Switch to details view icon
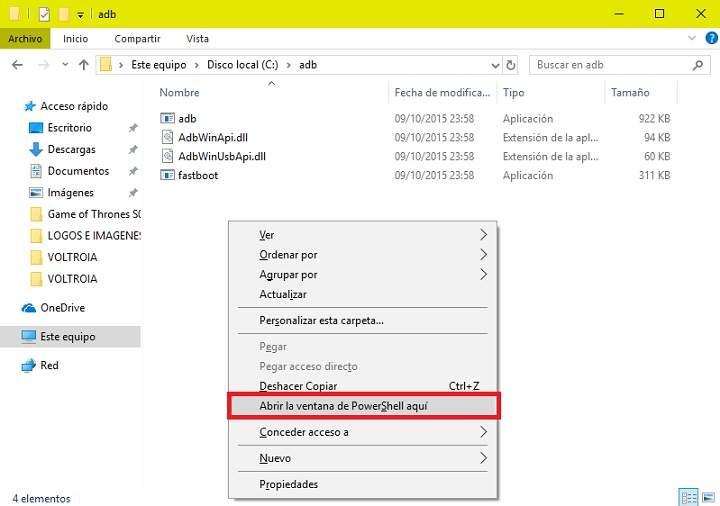The width and height of the screenshot is (720, 506). point(688,497)
